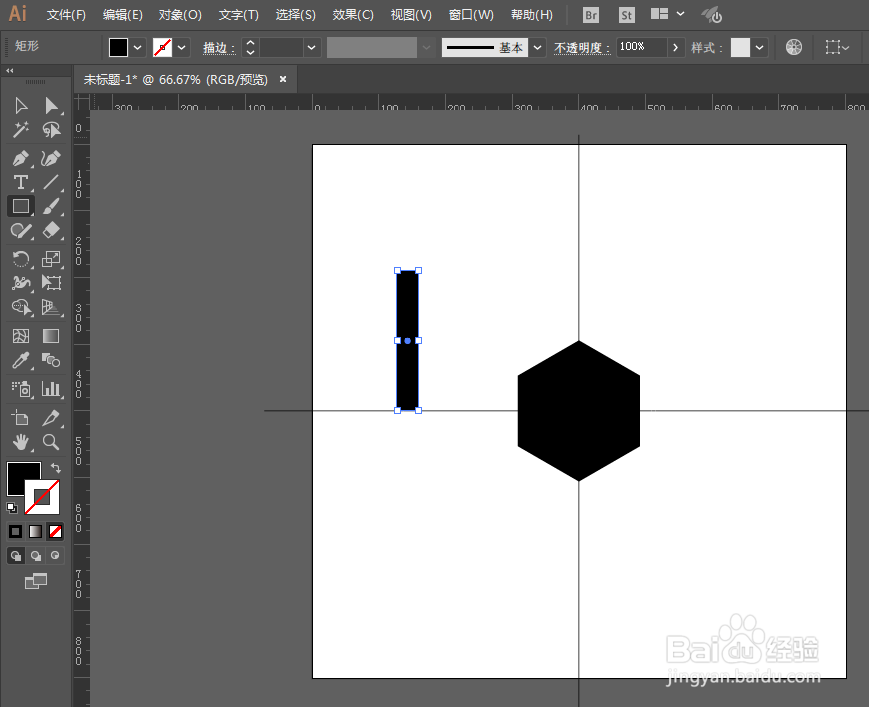Activate the Perspective Grid tool
869x707 pixels.
pyautogui.click(x=52, y=306)
